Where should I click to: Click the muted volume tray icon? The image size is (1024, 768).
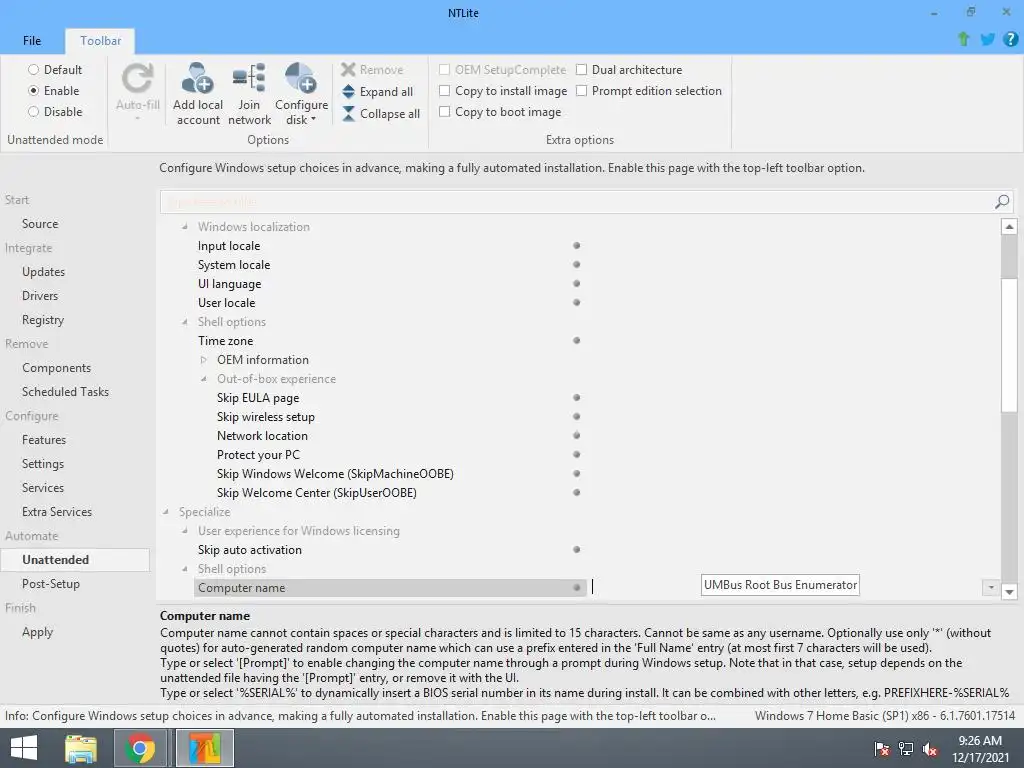tap(930, 749)
